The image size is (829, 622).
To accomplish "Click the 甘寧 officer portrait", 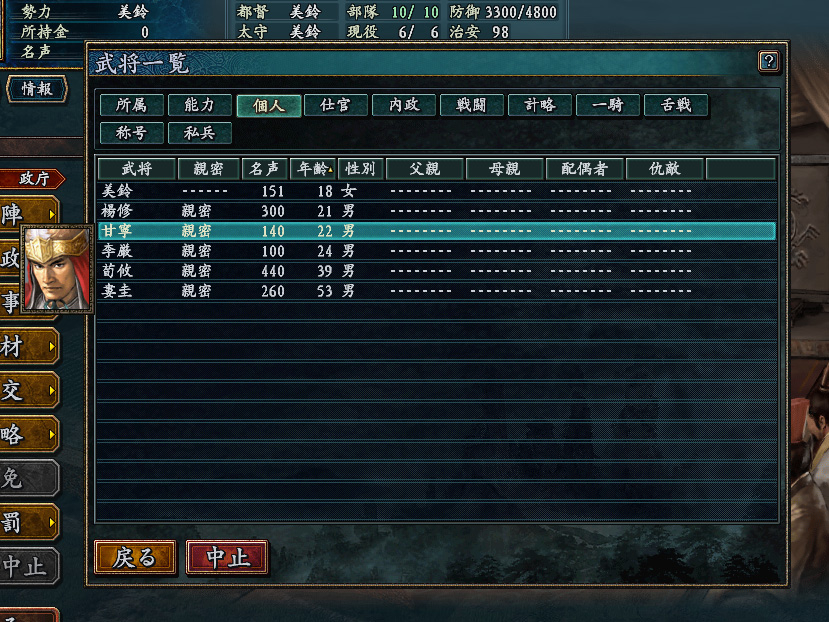I will pos(57,269).
